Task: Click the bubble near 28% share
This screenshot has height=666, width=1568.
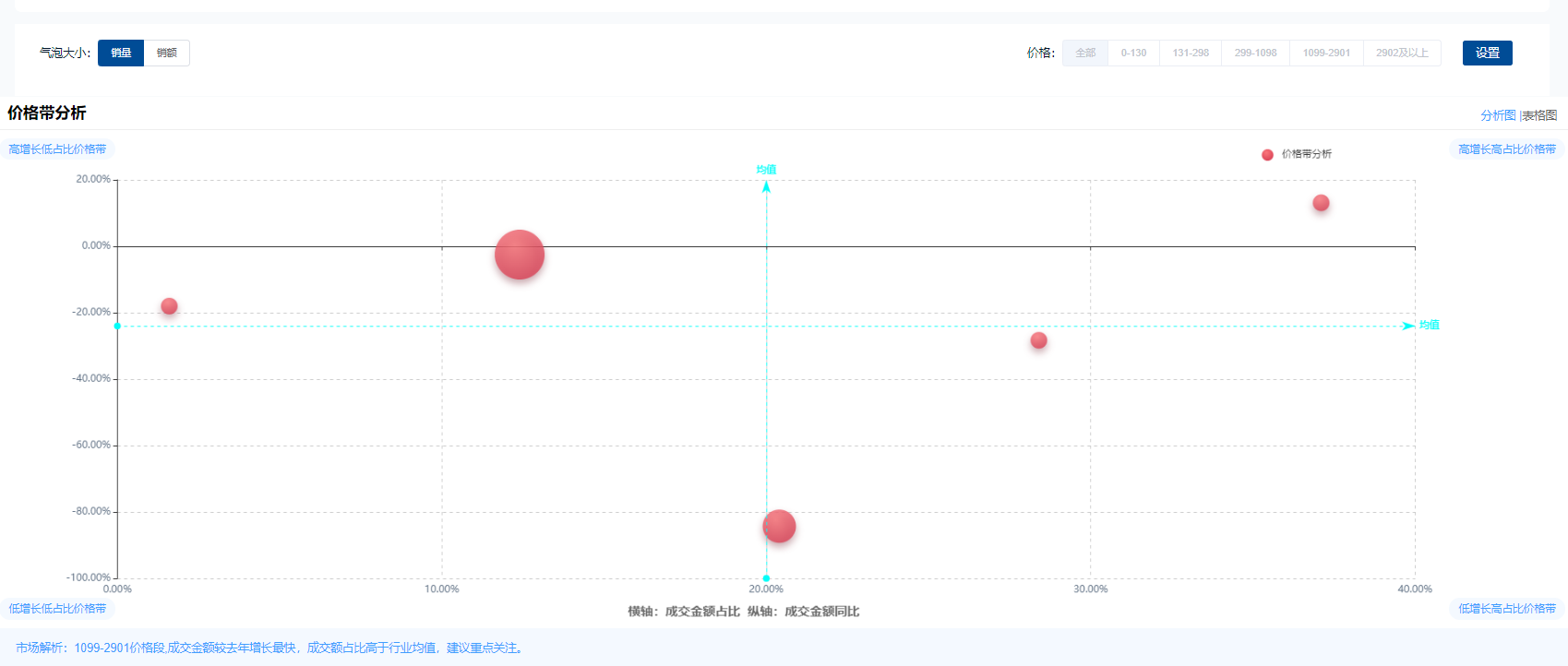Action: 1038,340
